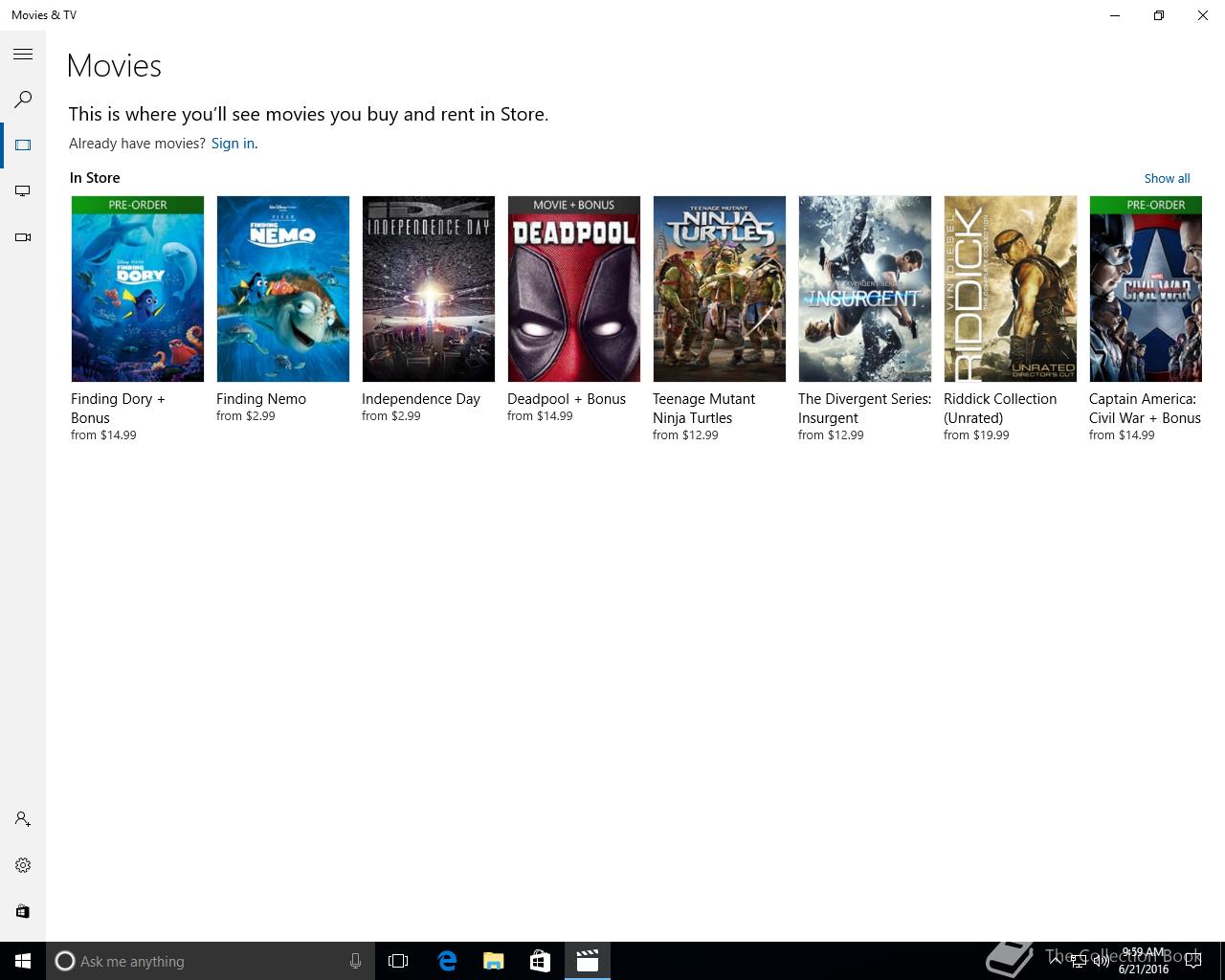Image resolution: width=1225 pixels, height=980 pixels.
Task: Open Windows Store from the taskbar
Action: pyautogui.click(x=540, y=961)
